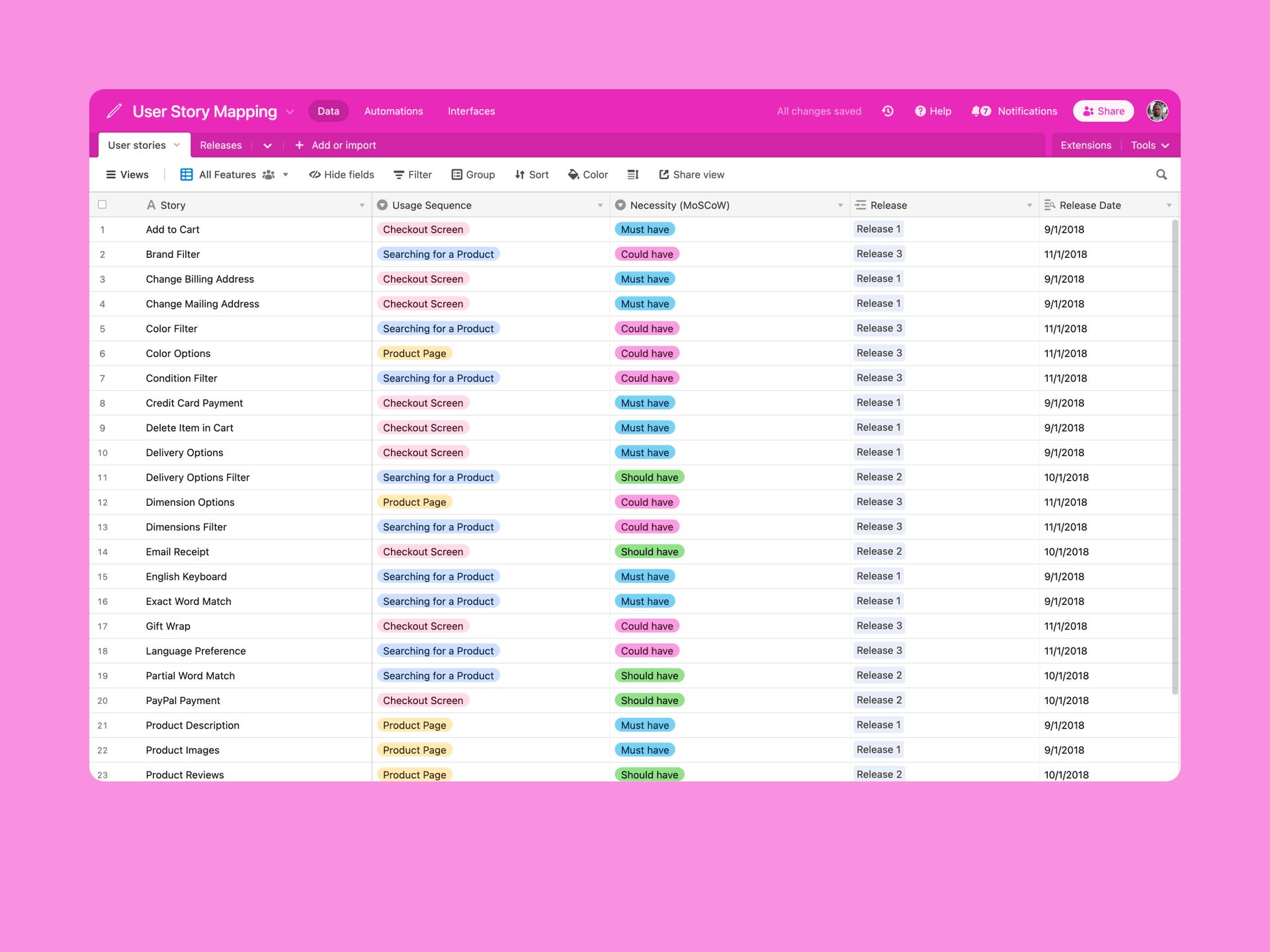Open the Sort options
Screen dimensions: 1270x952
click(x=532, y=175)
